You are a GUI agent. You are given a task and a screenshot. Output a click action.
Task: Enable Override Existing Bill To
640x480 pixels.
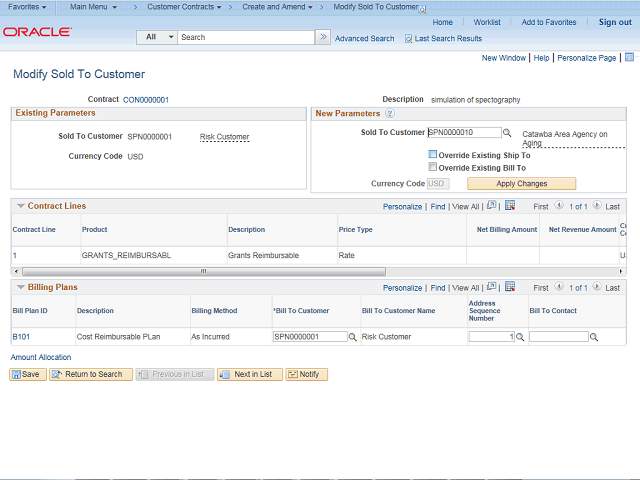pyautogui.click(x=433, y=167)
